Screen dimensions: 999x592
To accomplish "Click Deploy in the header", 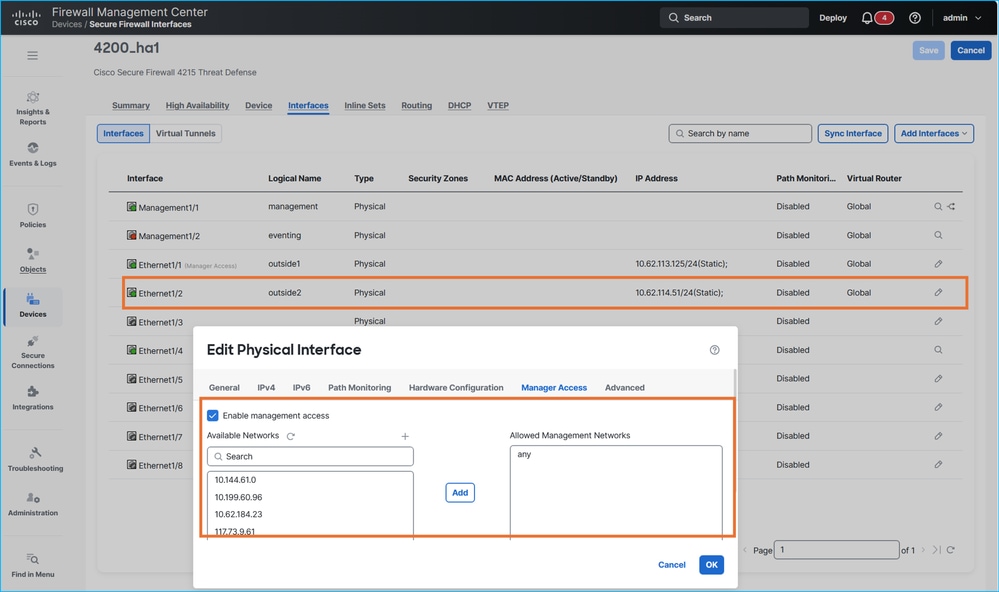I will click(833, 18).
